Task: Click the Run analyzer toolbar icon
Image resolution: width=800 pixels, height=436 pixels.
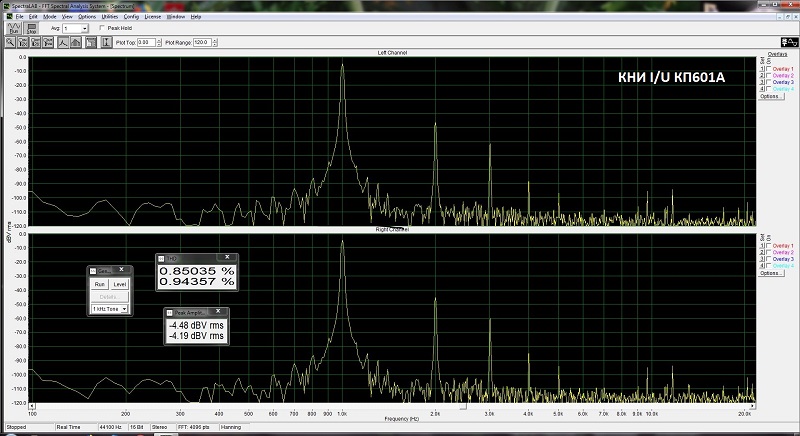Action: 14,30
